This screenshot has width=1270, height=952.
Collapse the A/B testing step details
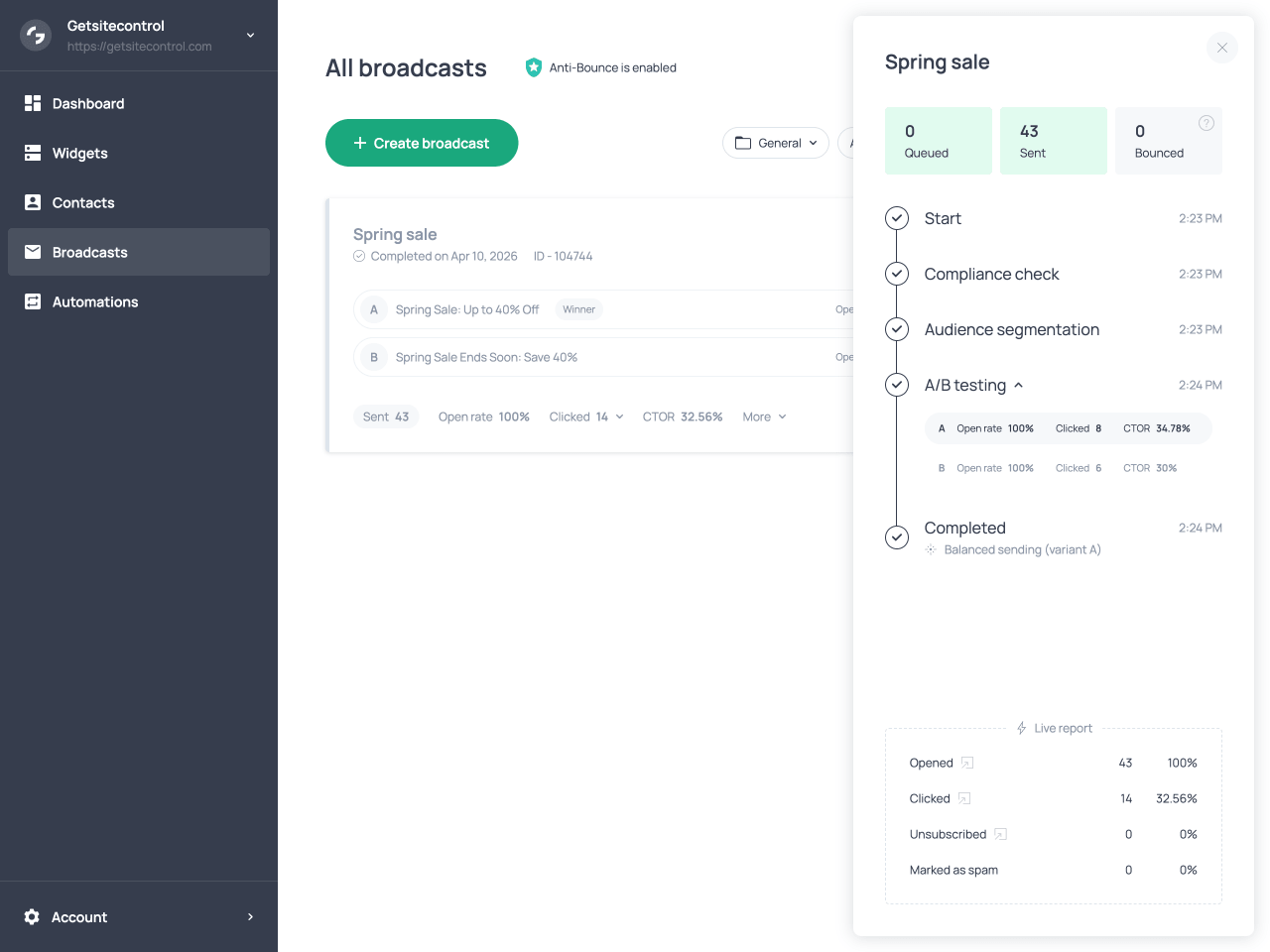(1019, 385)
